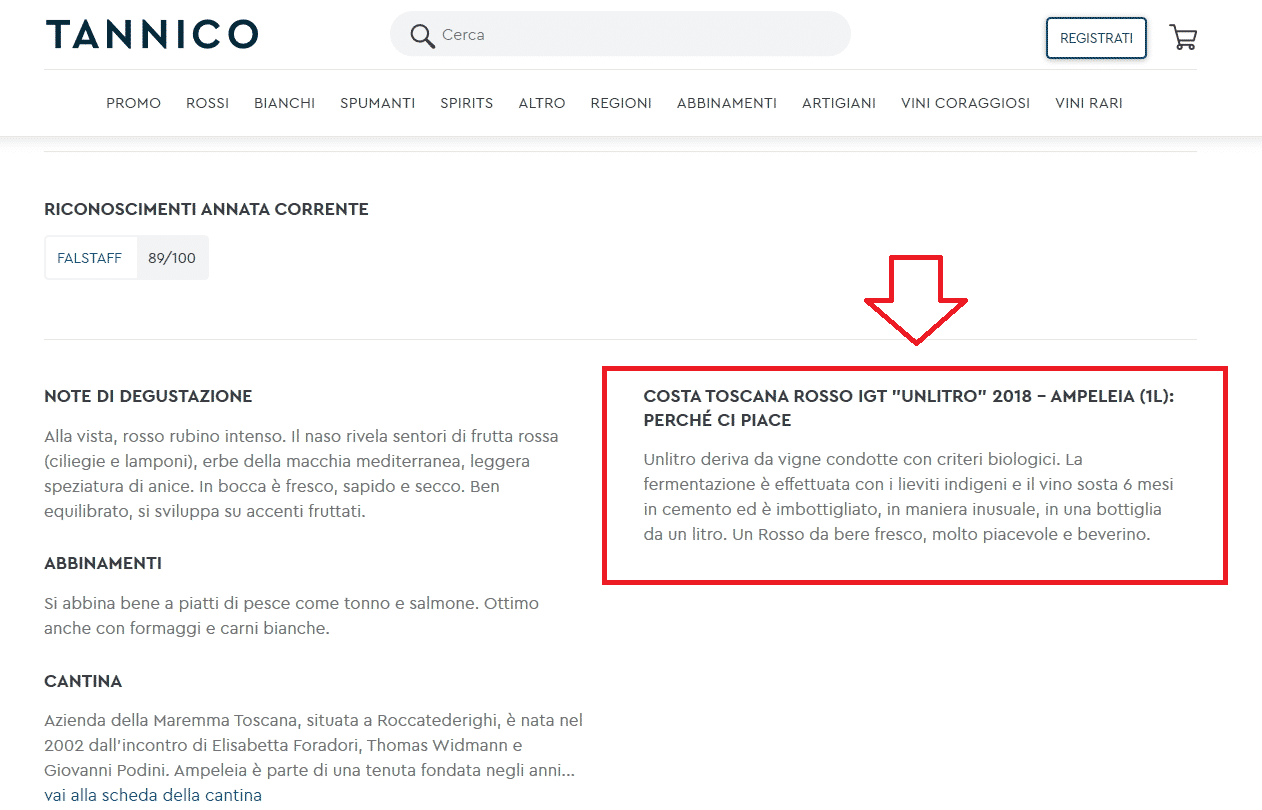This screenshot has height=810, width=1262.
Task: Open the SPIRITS menu
Action: pos(467,103)
